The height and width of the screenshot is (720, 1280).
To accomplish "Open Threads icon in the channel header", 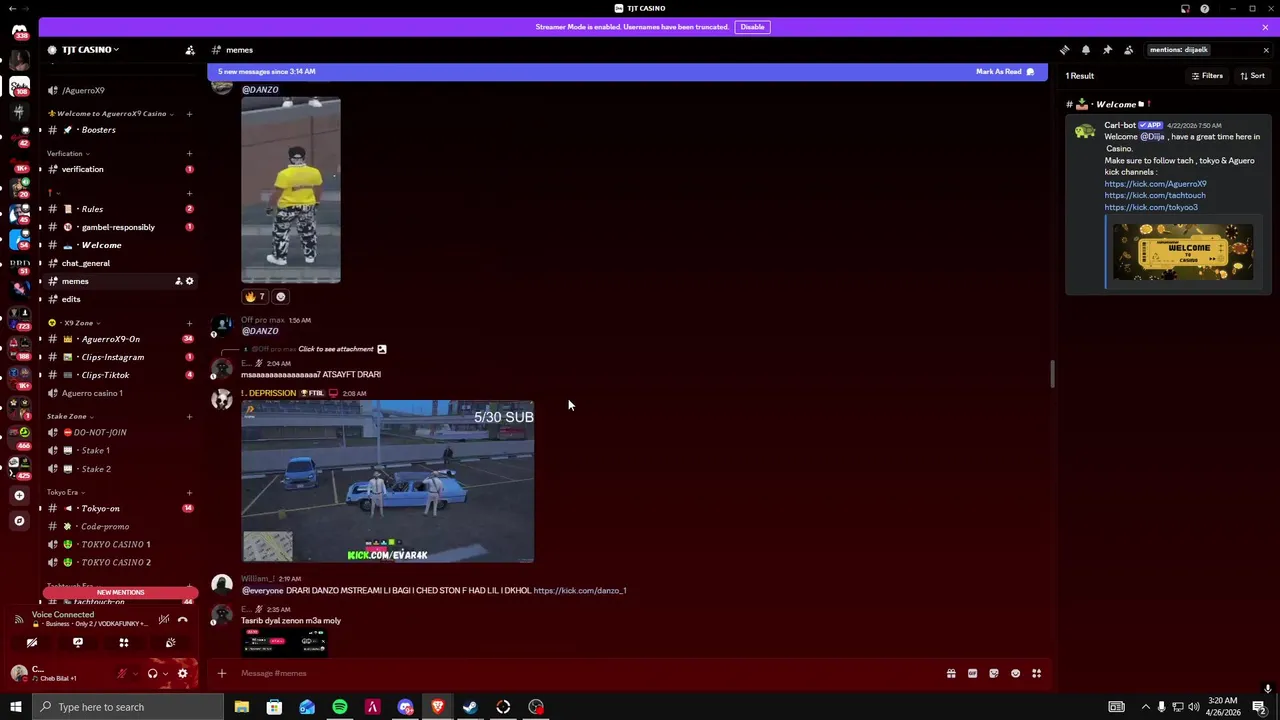I will (1064, 50).
